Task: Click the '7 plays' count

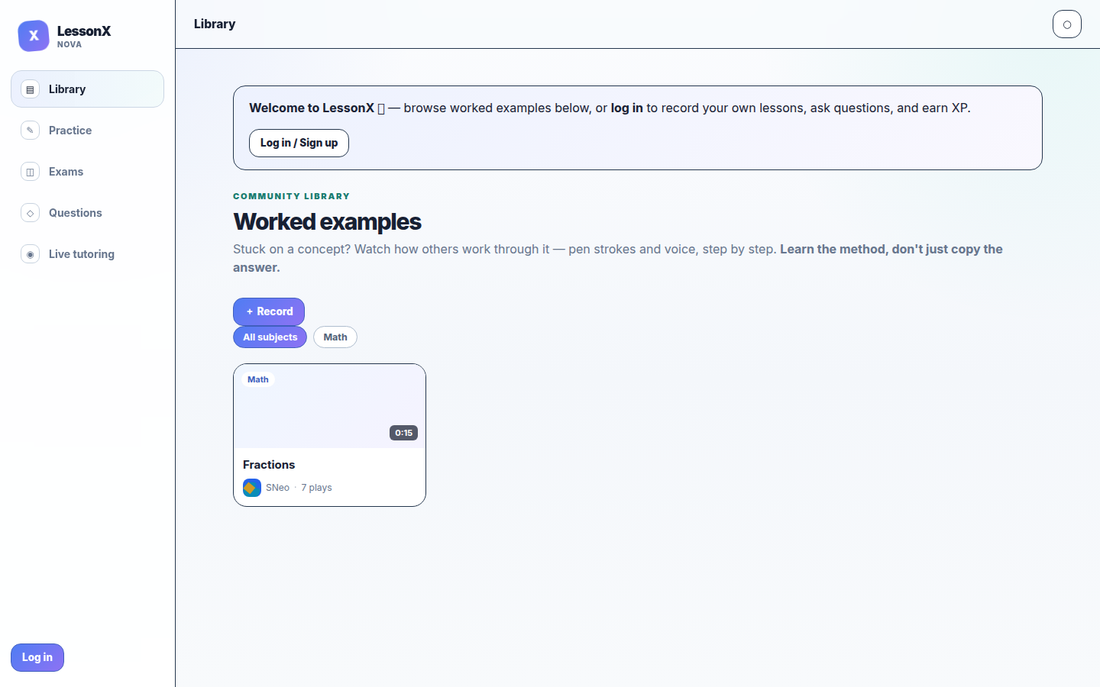Action: coord(316,488)
